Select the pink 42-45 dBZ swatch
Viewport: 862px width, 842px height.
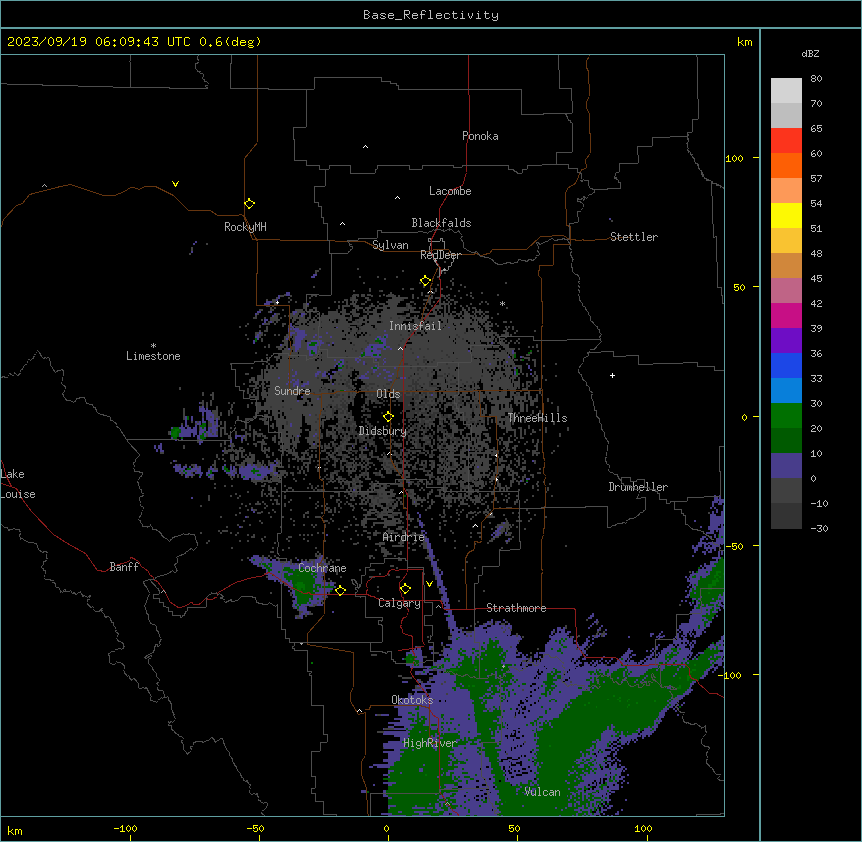coord(786,291)
